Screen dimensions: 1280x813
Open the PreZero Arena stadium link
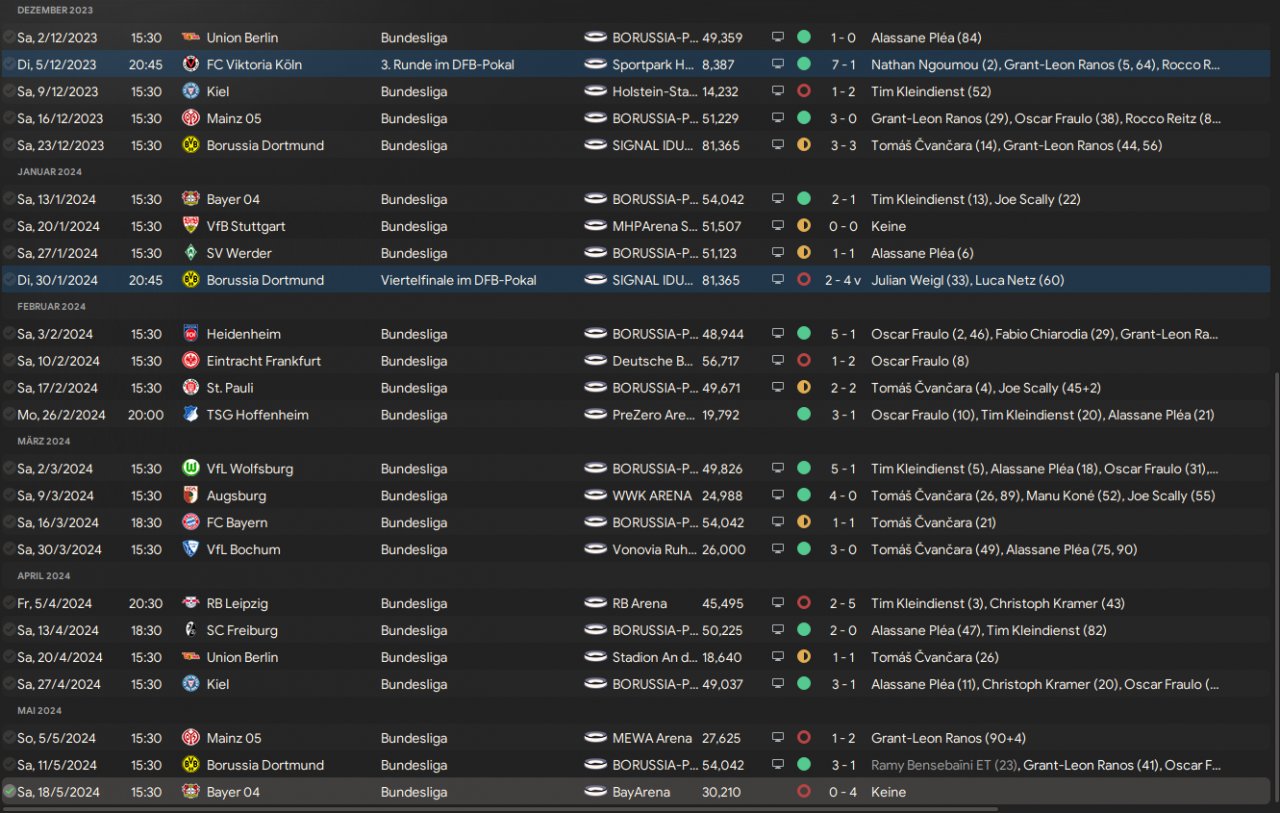[x=654, y=416]
